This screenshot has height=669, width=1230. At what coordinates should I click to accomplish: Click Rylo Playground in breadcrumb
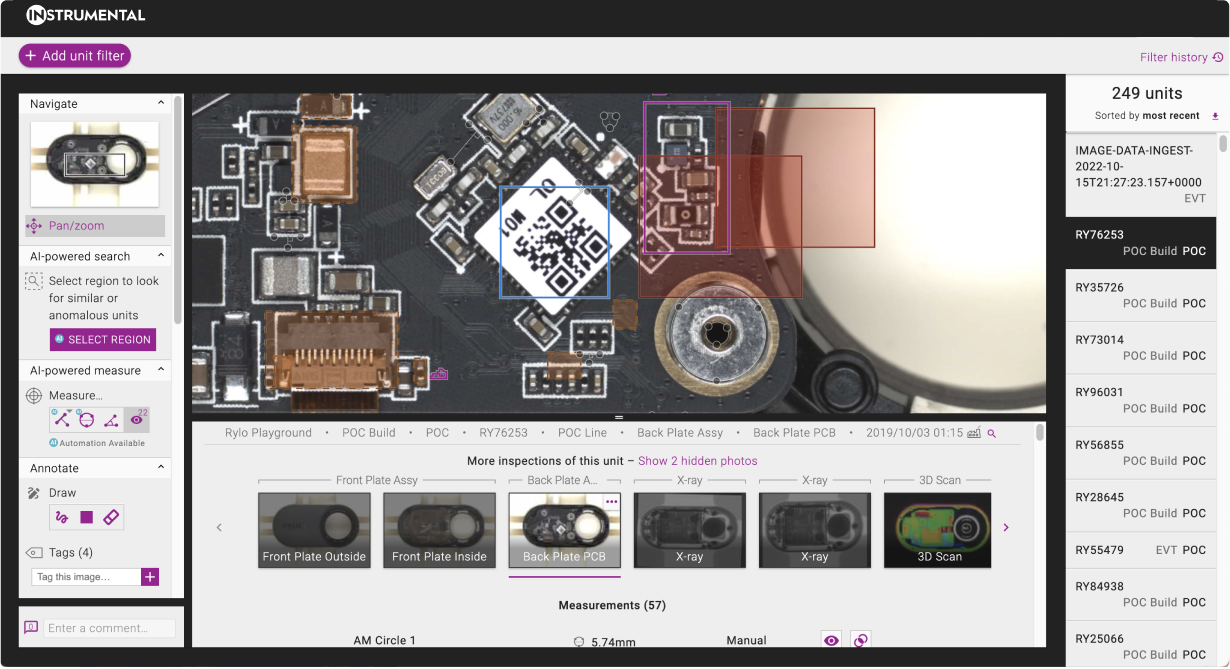coord(268,433)
